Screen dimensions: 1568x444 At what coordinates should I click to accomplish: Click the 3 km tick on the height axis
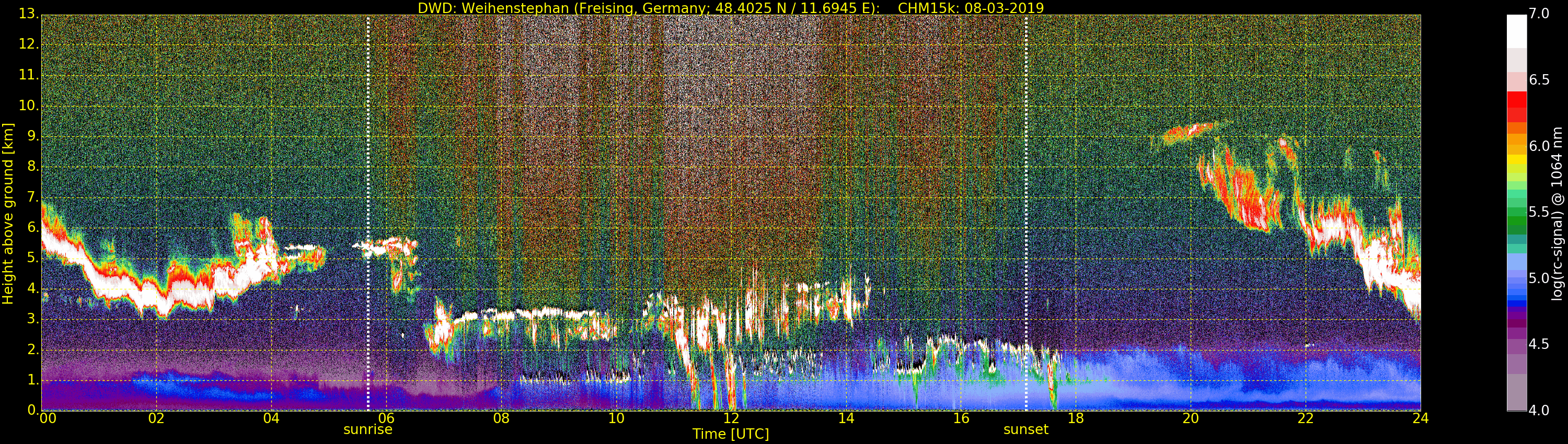[32, 319]
